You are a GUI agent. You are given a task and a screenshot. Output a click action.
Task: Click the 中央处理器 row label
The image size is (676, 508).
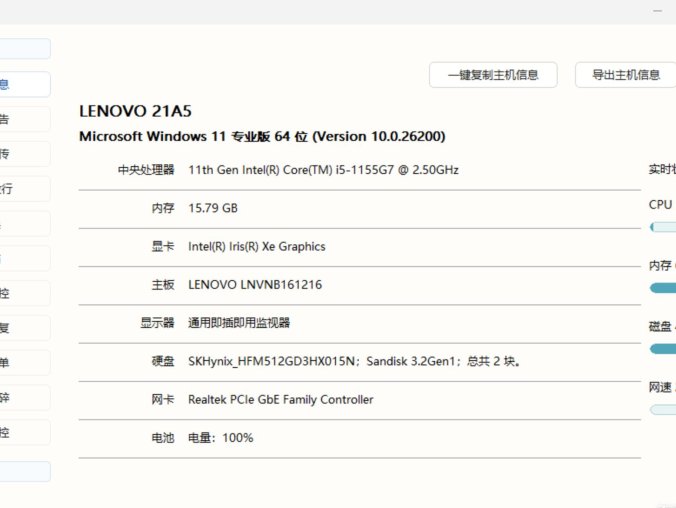pos(146,170)
